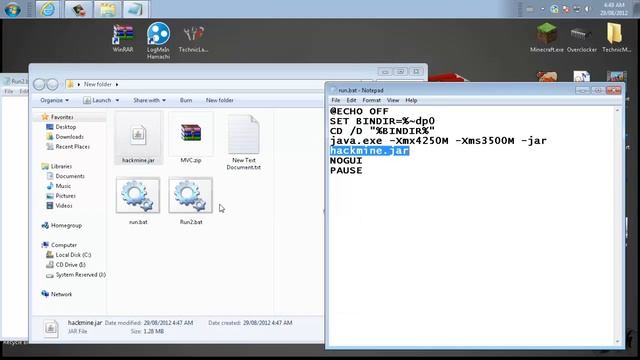Select Favorites in navigation pane
This screenshot has width=640, height=360.
pyautogui.click(x=62, y=117)
